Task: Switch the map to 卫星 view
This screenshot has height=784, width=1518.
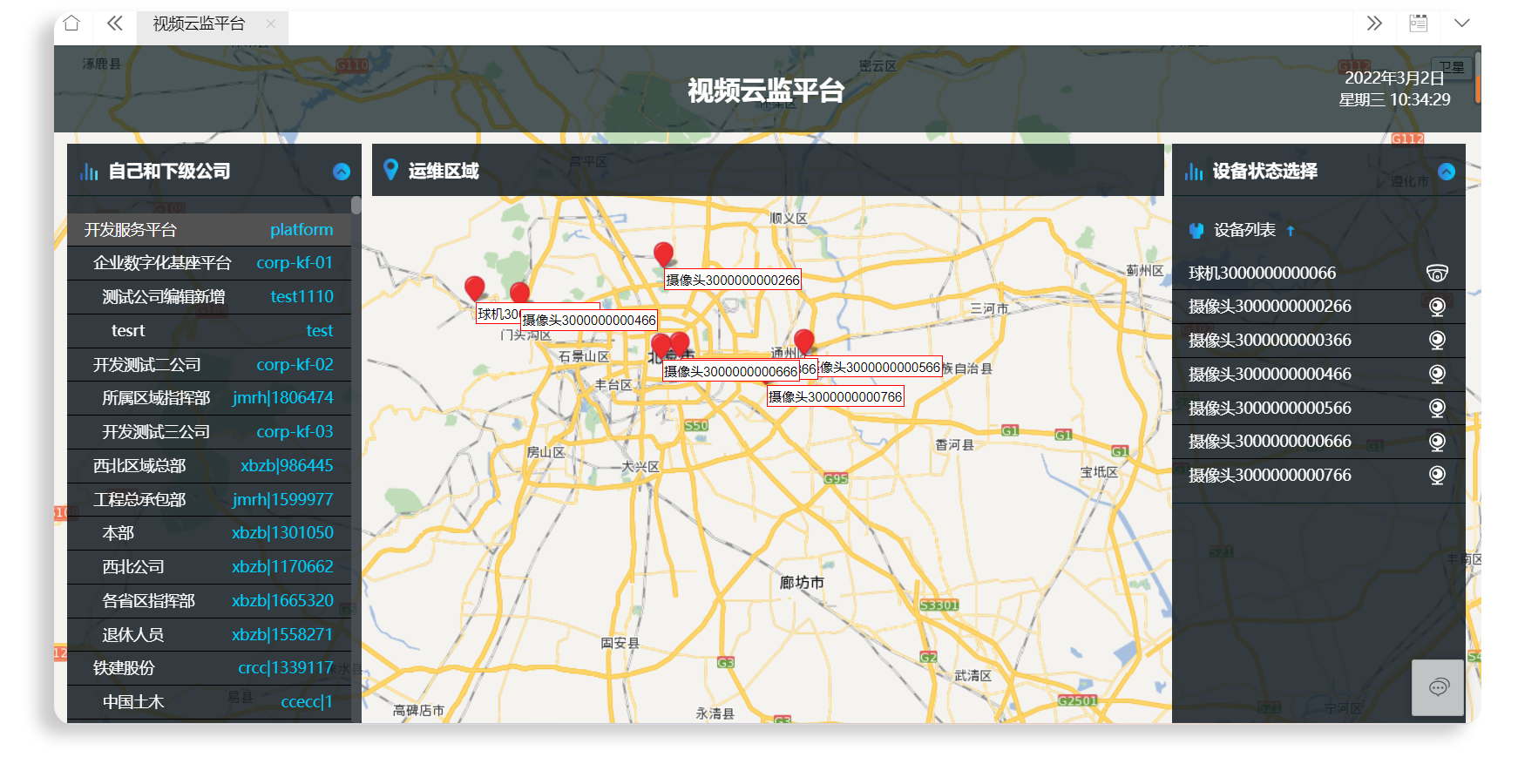Action: tap(1452, 66)
